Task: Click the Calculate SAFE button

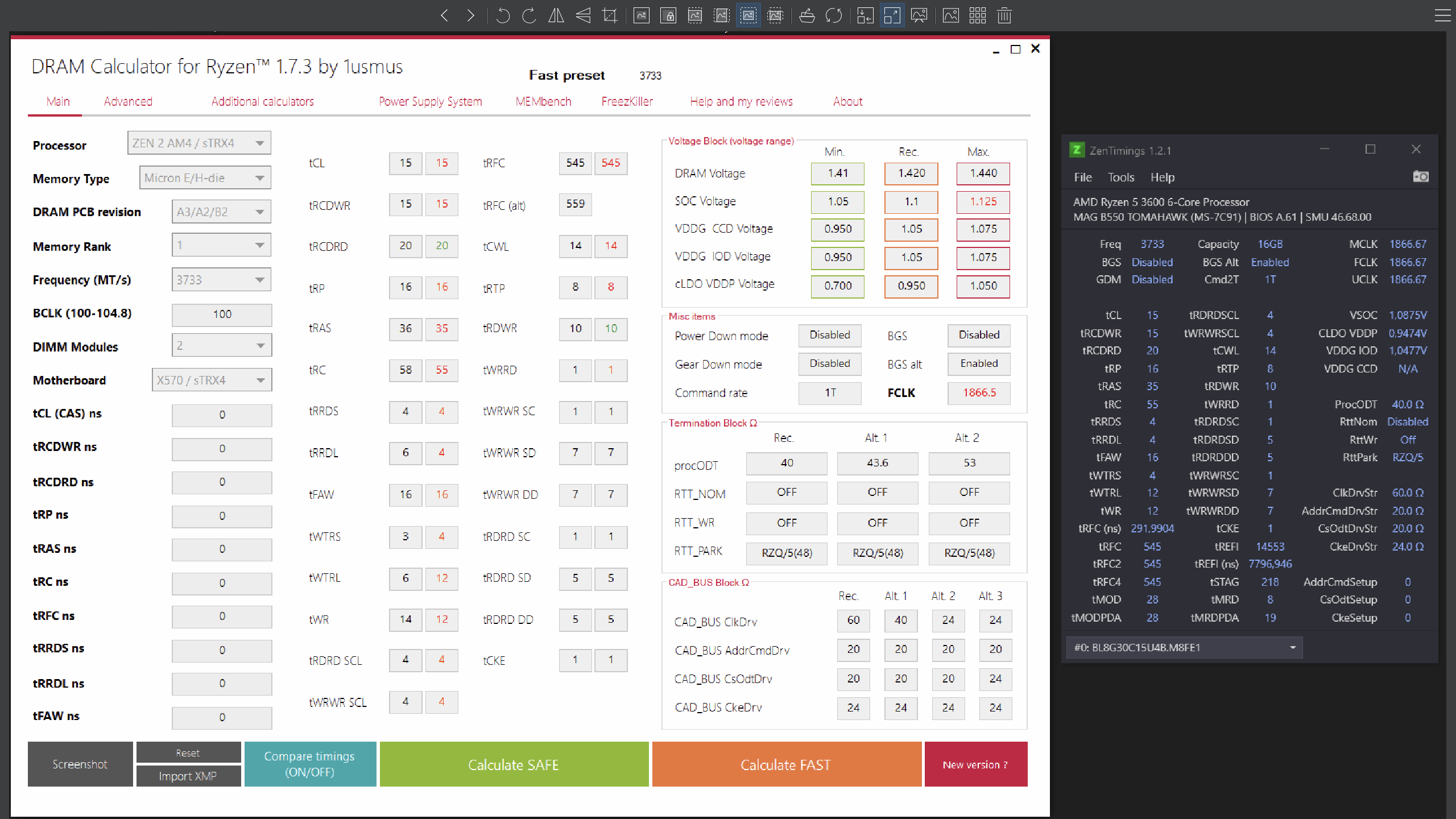Action: [514, 764]
